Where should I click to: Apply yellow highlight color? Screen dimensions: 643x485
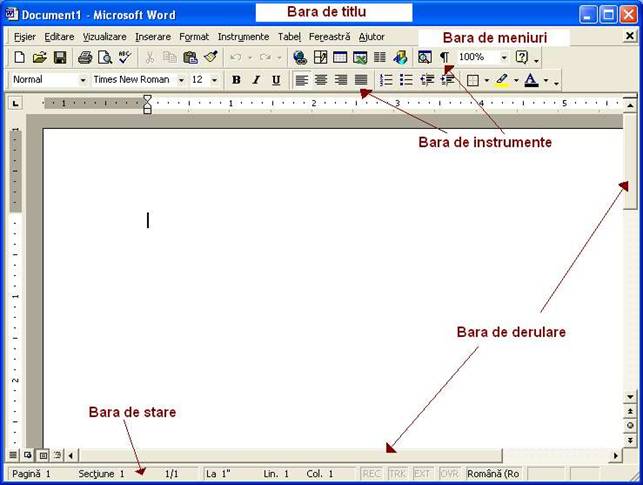click(502, 80)
